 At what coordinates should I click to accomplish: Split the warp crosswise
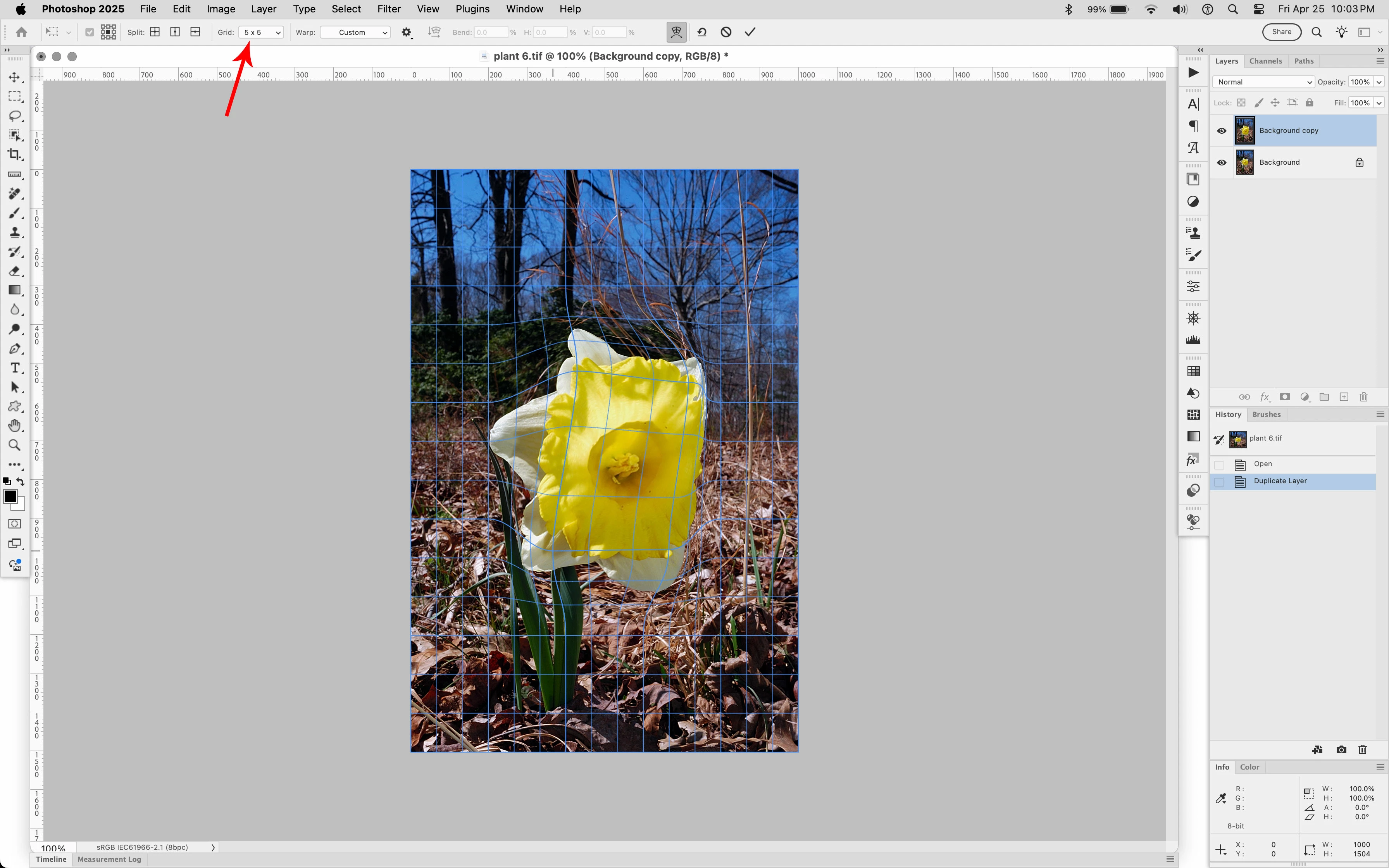[155, 32]
